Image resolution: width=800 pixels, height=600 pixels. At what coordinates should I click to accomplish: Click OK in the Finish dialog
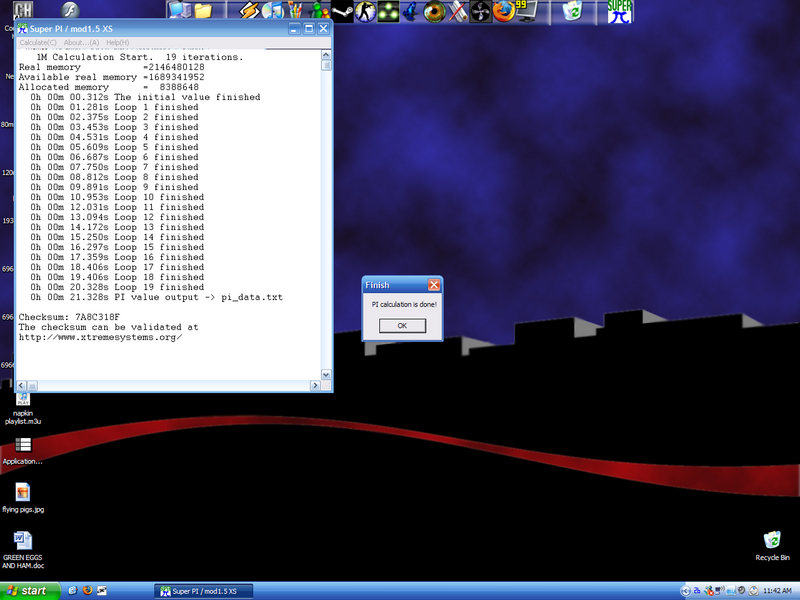pos(402,326)
